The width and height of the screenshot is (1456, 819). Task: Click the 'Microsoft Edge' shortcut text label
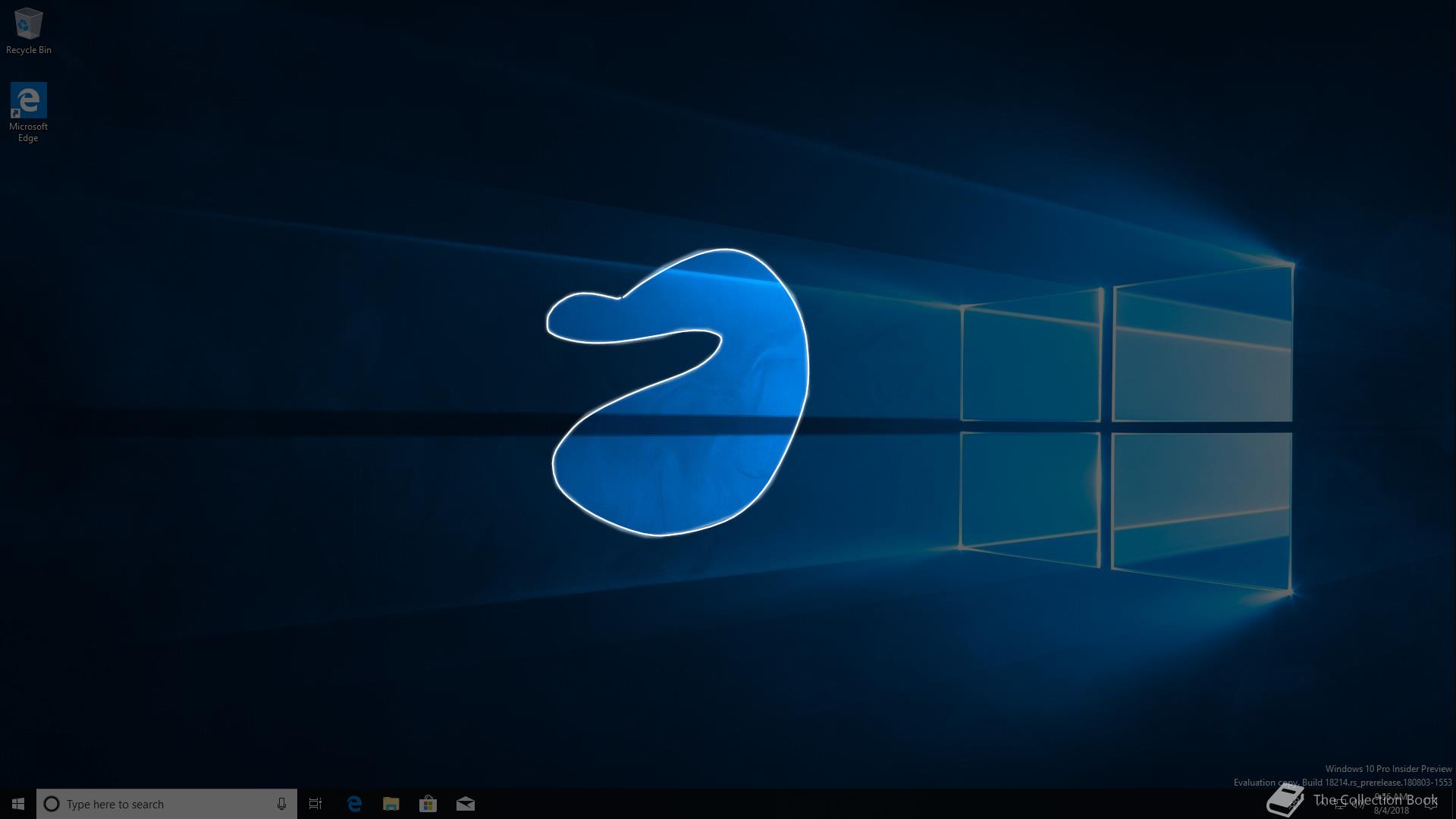click(28, 132)
